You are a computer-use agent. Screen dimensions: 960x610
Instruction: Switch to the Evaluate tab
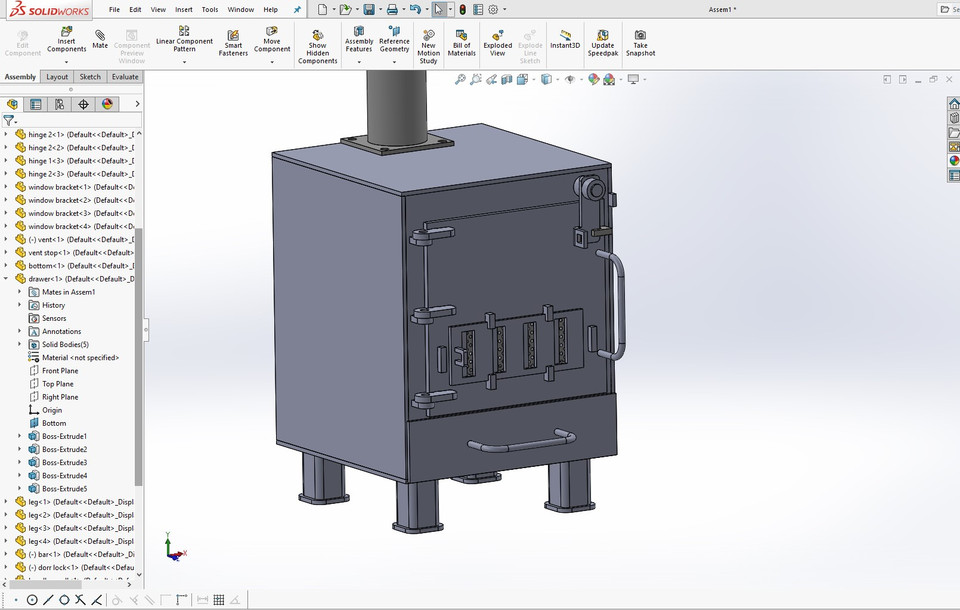124,76
